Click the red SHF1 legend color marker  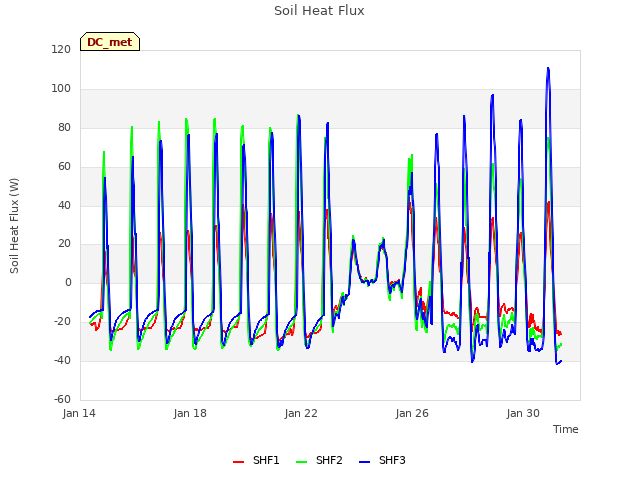pos(238,462)
